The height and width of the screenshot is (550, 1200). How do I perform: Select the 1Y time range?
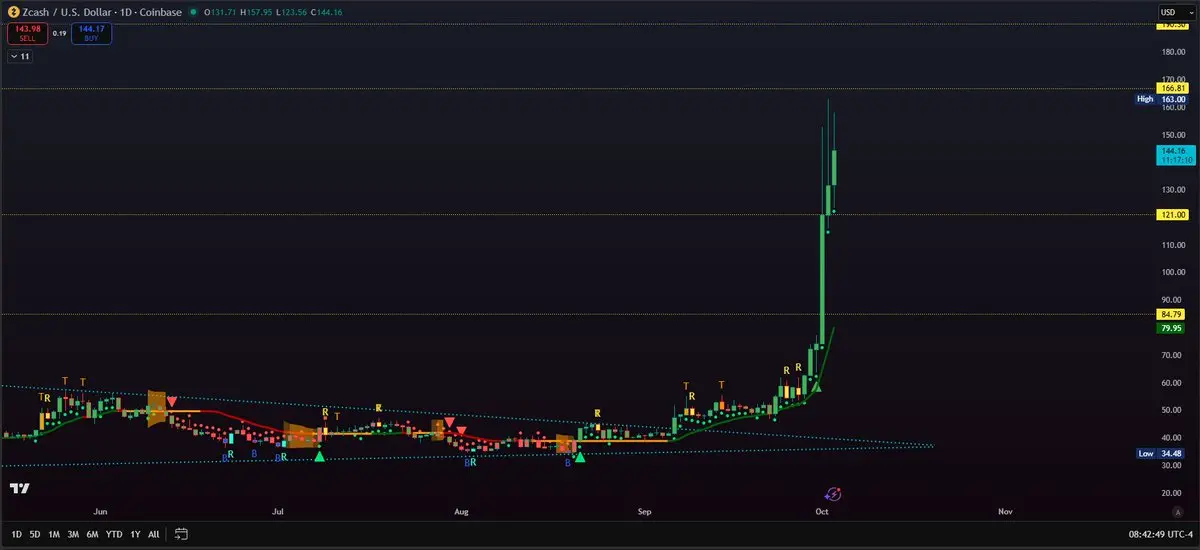tap(135, 534)
